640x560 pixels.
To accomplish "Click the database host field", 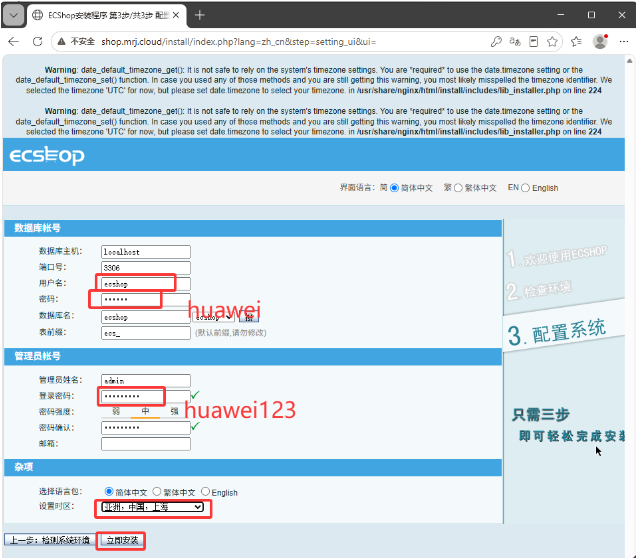I will coord(146,252).
